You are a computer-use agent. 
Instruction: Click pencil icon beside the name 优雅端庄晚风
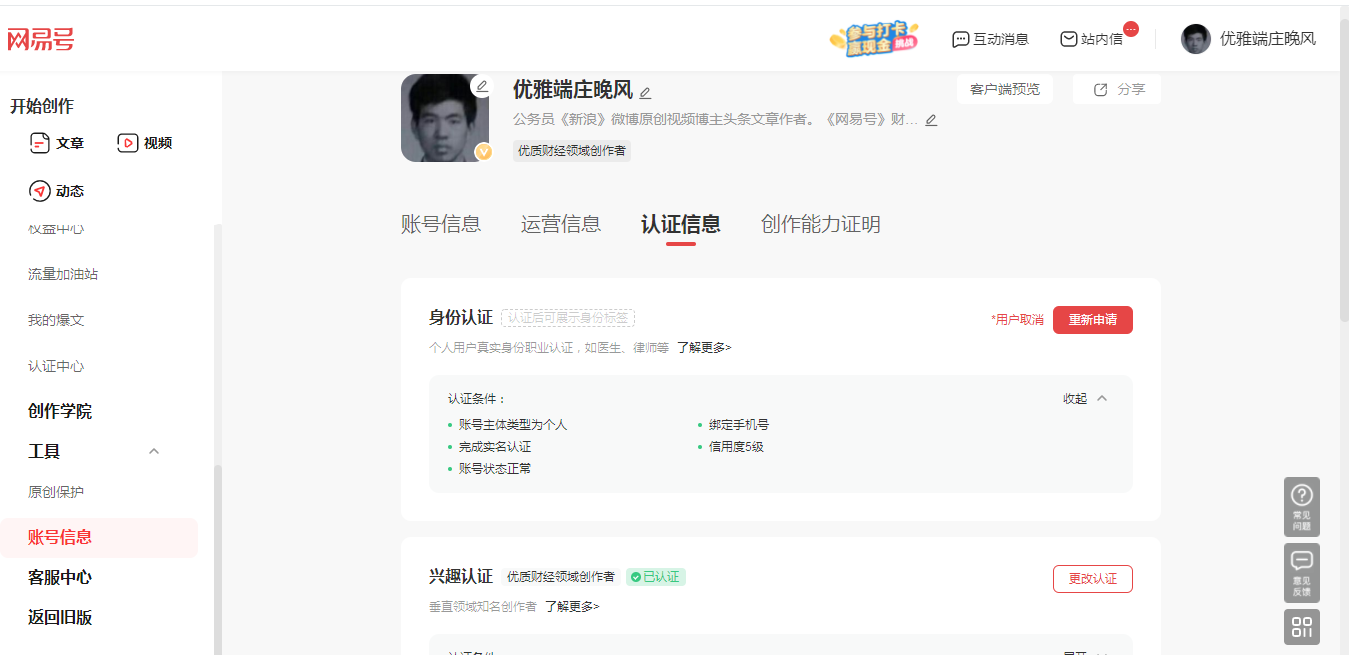[x=645, y=93]
